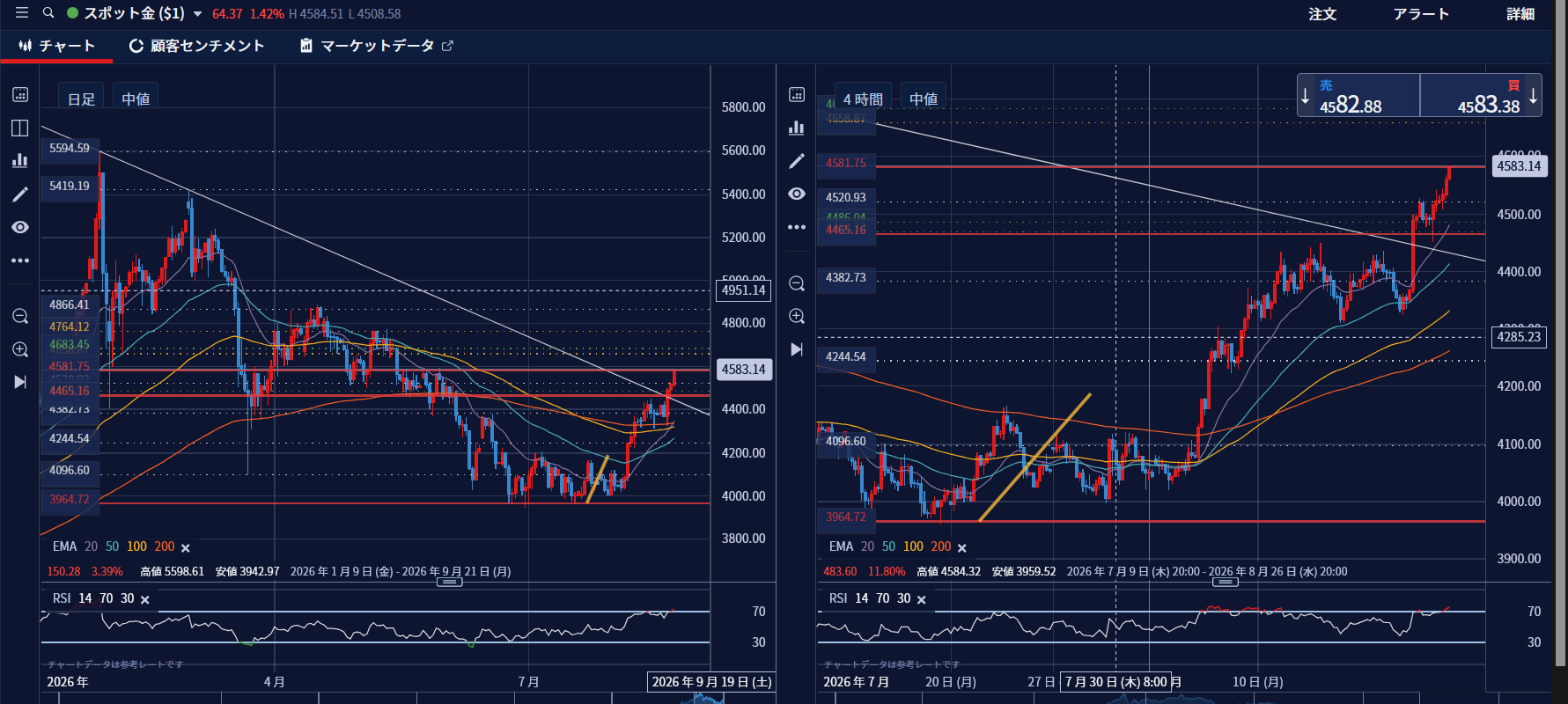Remove right chart RSI indicator
Viewport: 1568px width, 704px height.
tap(922, 599)
